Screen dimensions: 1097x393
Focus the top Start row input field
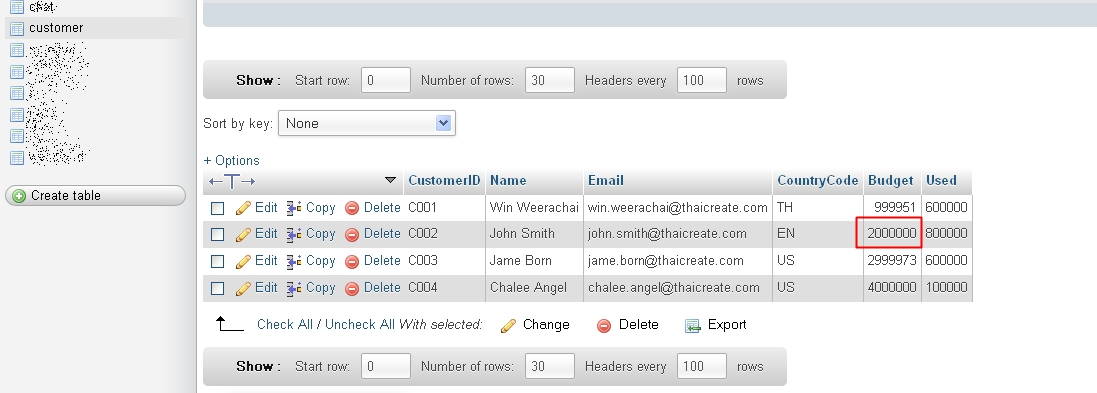coord(385,80)
